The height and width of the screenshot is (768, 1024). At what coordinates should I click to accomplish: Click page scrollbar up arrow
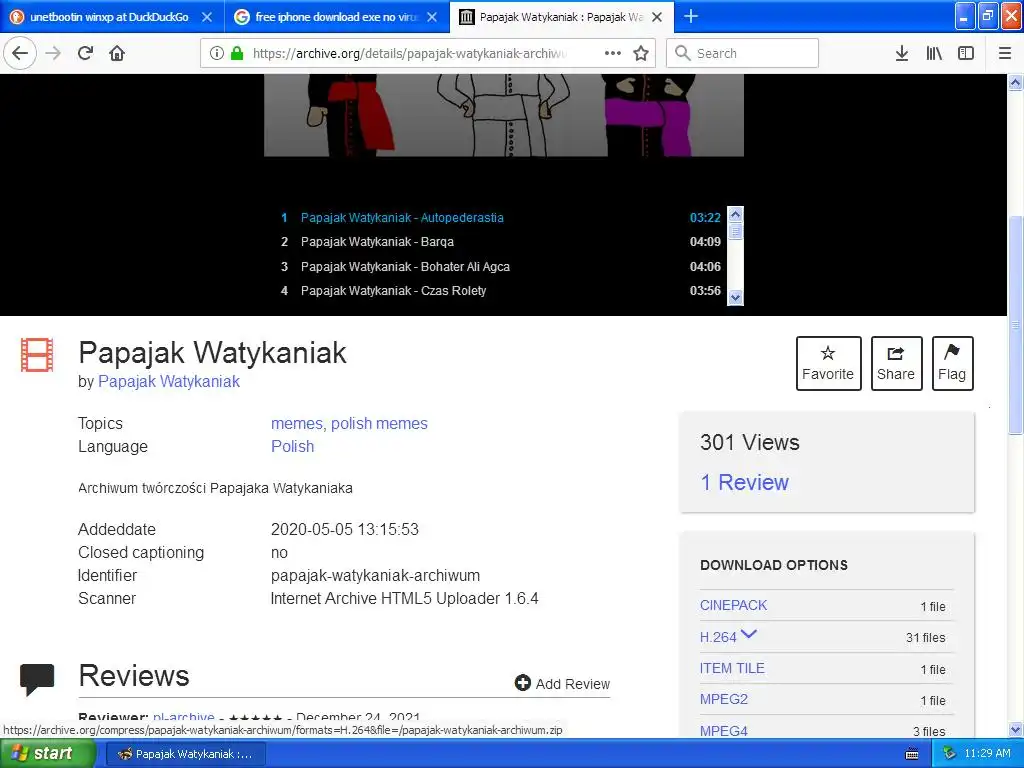[x=1016, y=82]
